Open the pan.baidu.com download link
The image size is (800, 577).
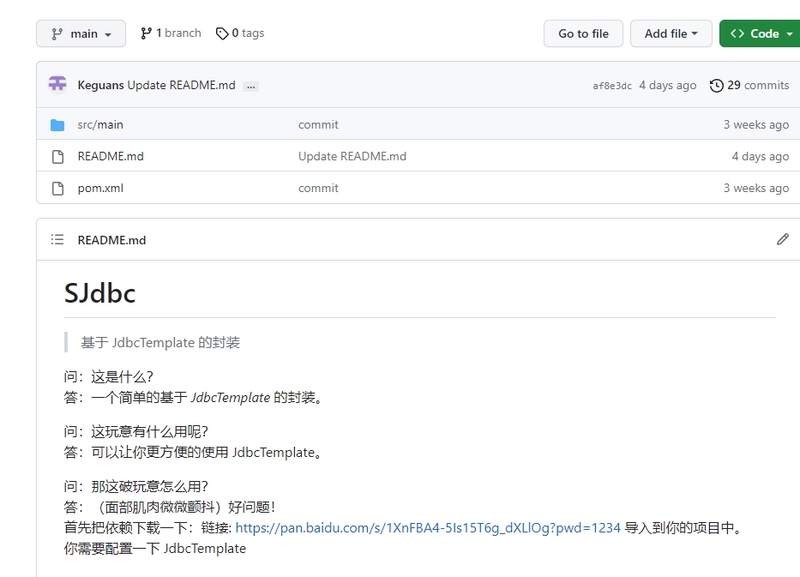[428, 528]
